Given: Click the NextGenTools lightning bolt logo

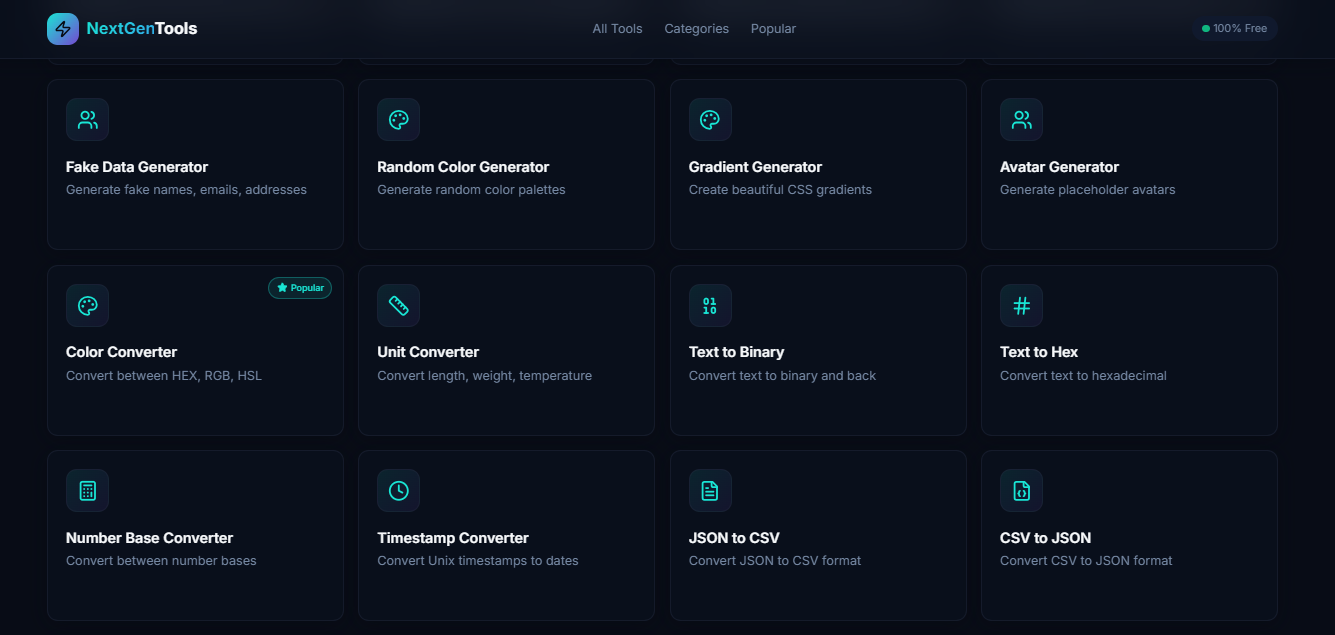Looking at the screenshot, I should [x=62, y=28].
